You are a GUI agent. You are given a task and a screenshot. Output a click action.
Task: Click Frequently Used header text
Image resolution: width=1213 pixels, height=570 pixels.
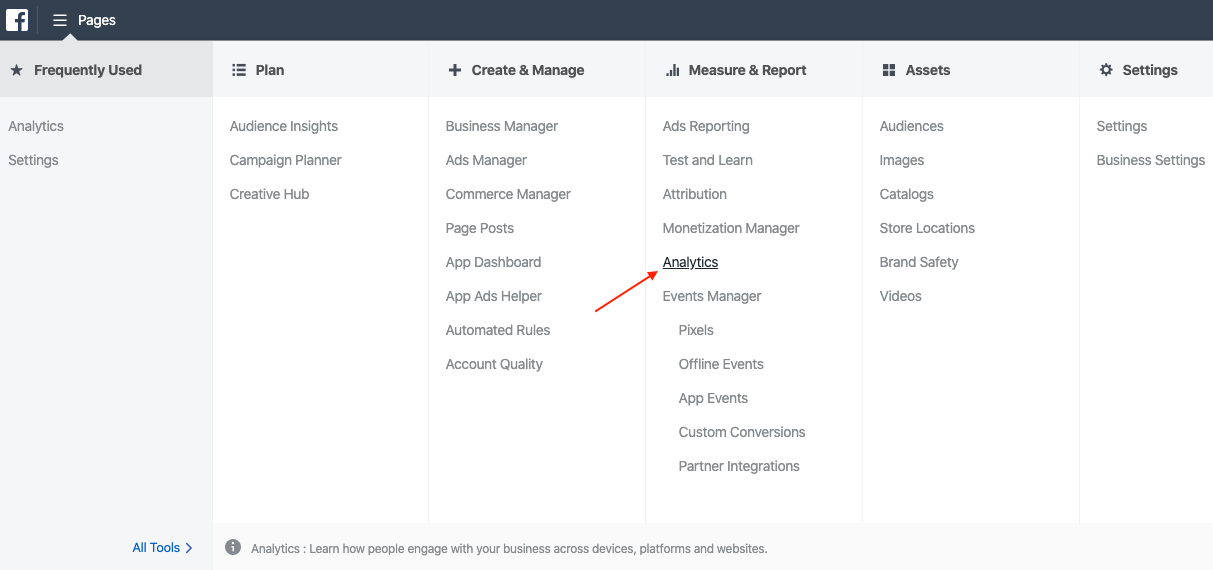coord(88,70)
